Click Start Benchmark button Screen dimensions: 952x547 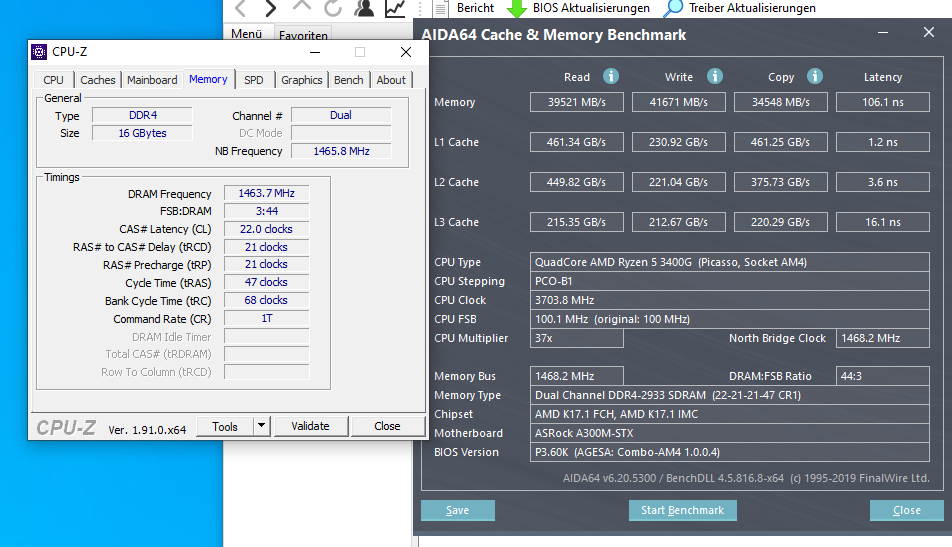point(682,510)
